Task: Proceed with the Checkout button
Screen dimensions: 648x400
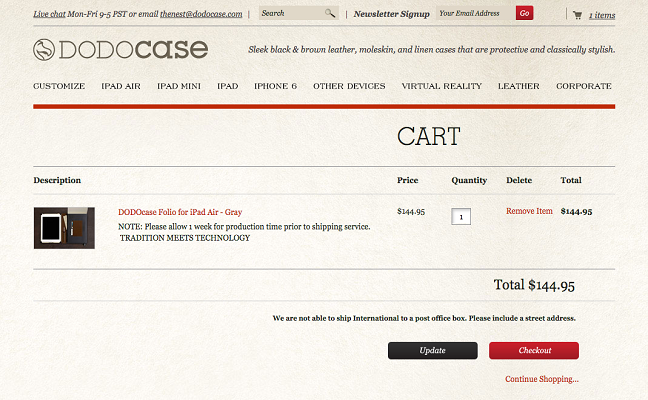Action: [534, 350]
